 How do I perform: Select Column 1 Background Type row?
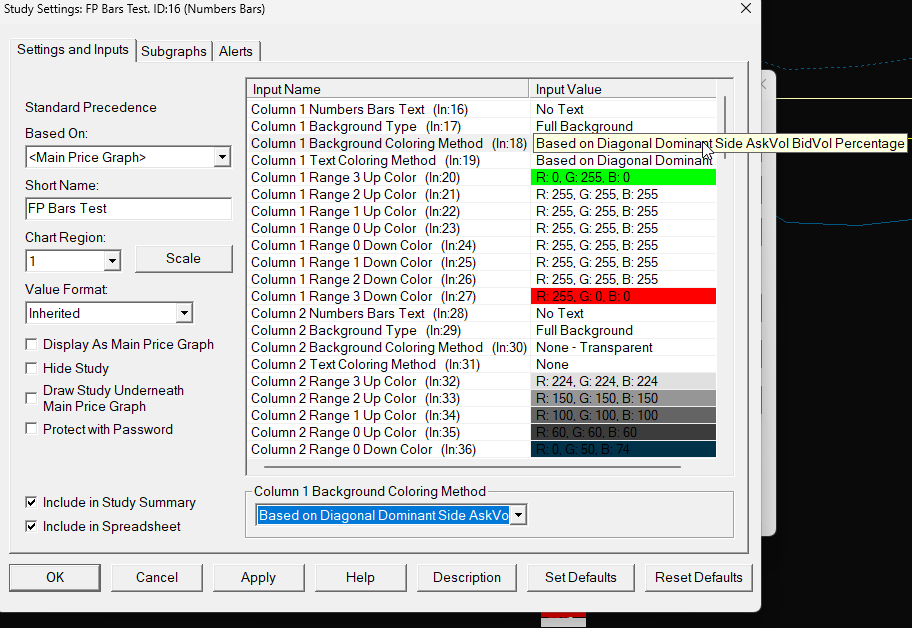pos(483,126)
